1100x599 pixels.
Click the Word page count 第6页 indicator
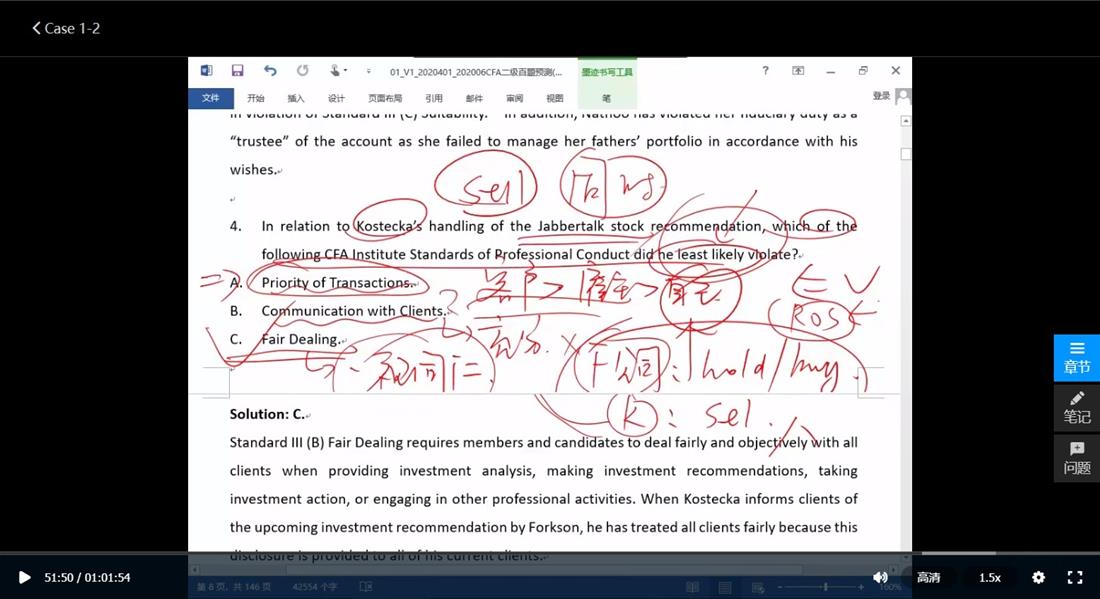234,586
